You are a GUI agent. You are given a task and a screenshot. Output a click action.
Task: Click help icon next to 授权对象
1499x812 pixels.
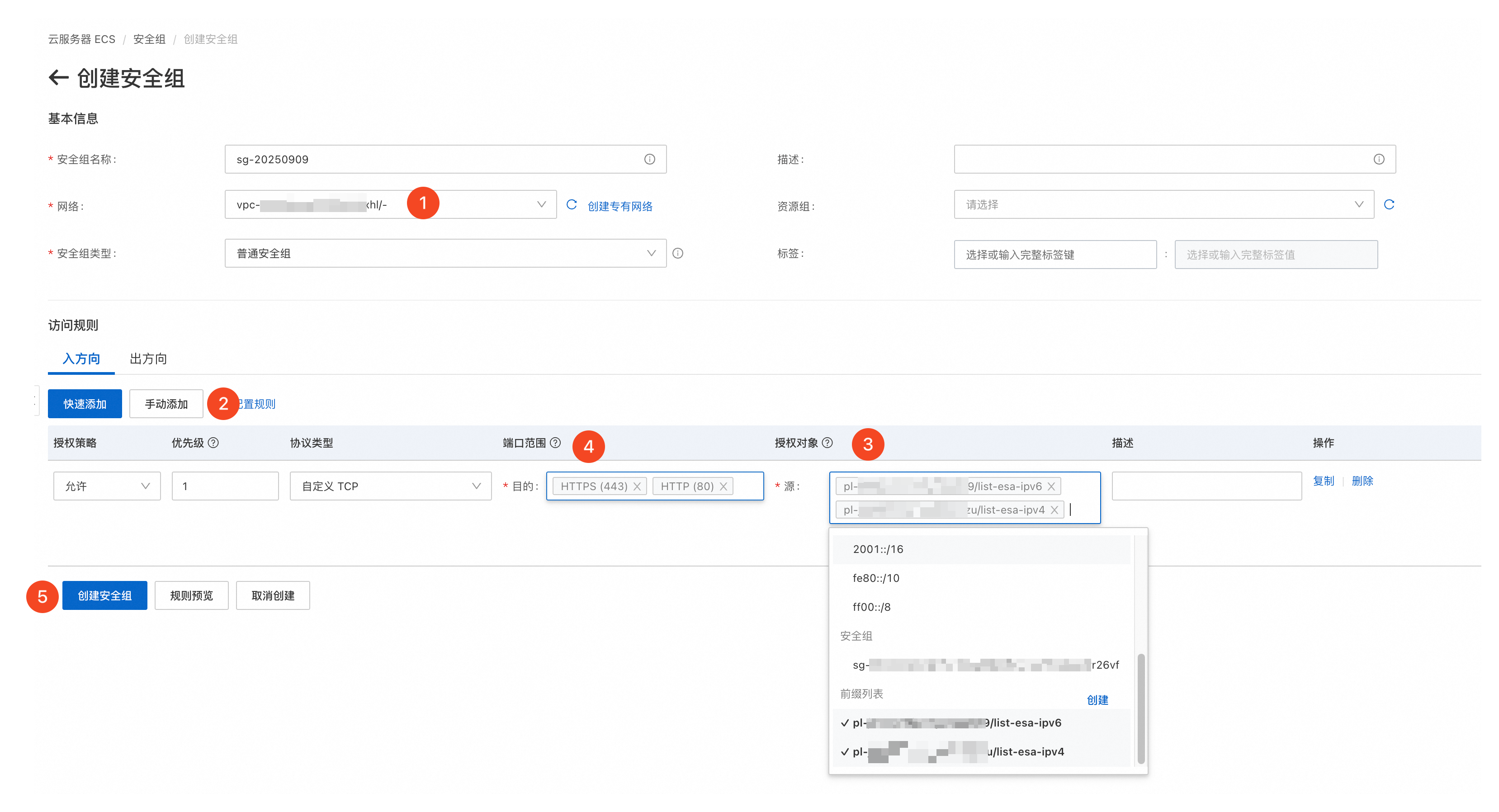pos(828,443)
